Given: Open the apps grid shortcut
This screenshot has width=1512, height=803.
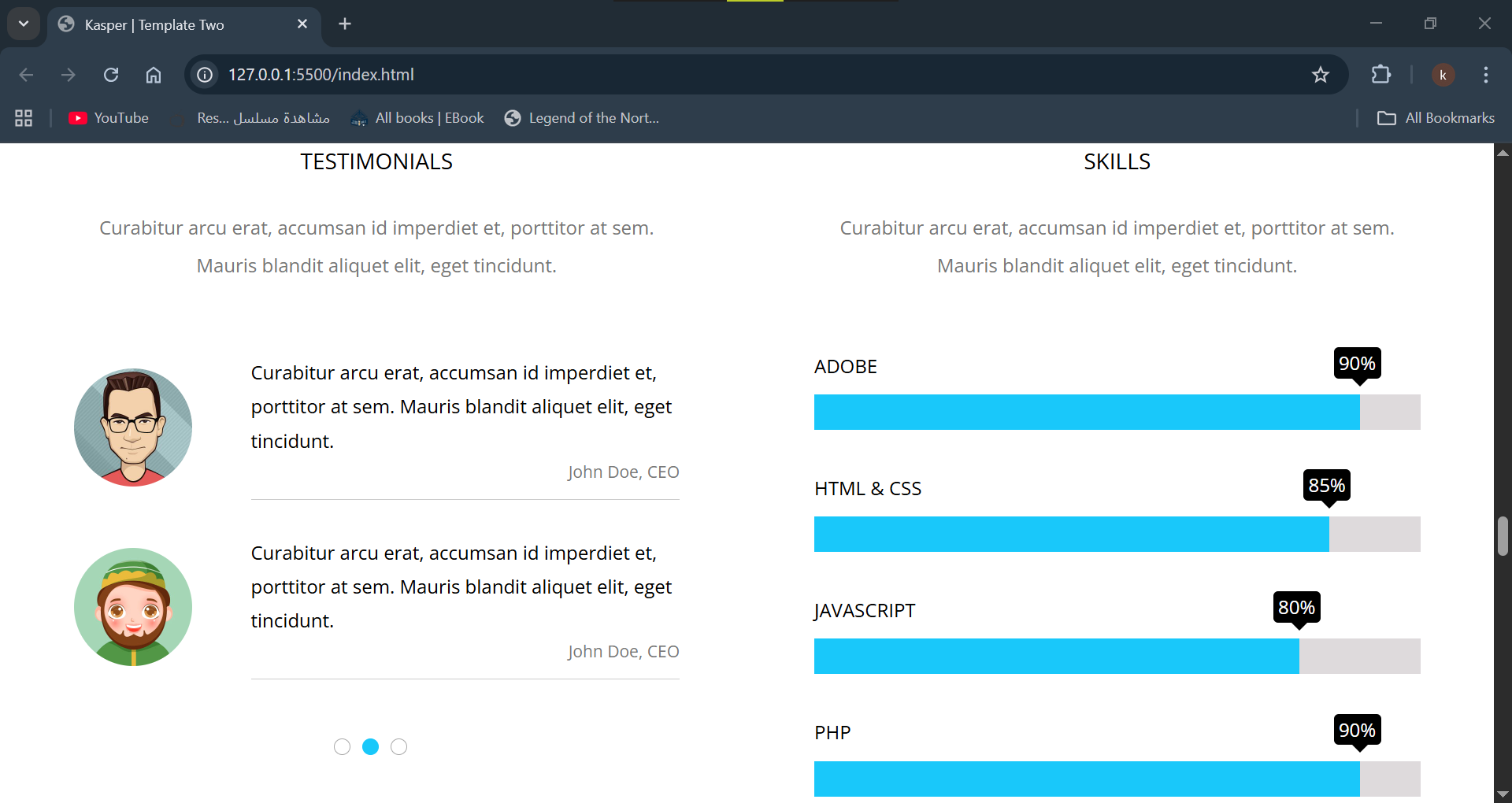Looking at the screenshot, I should point(24,118).
